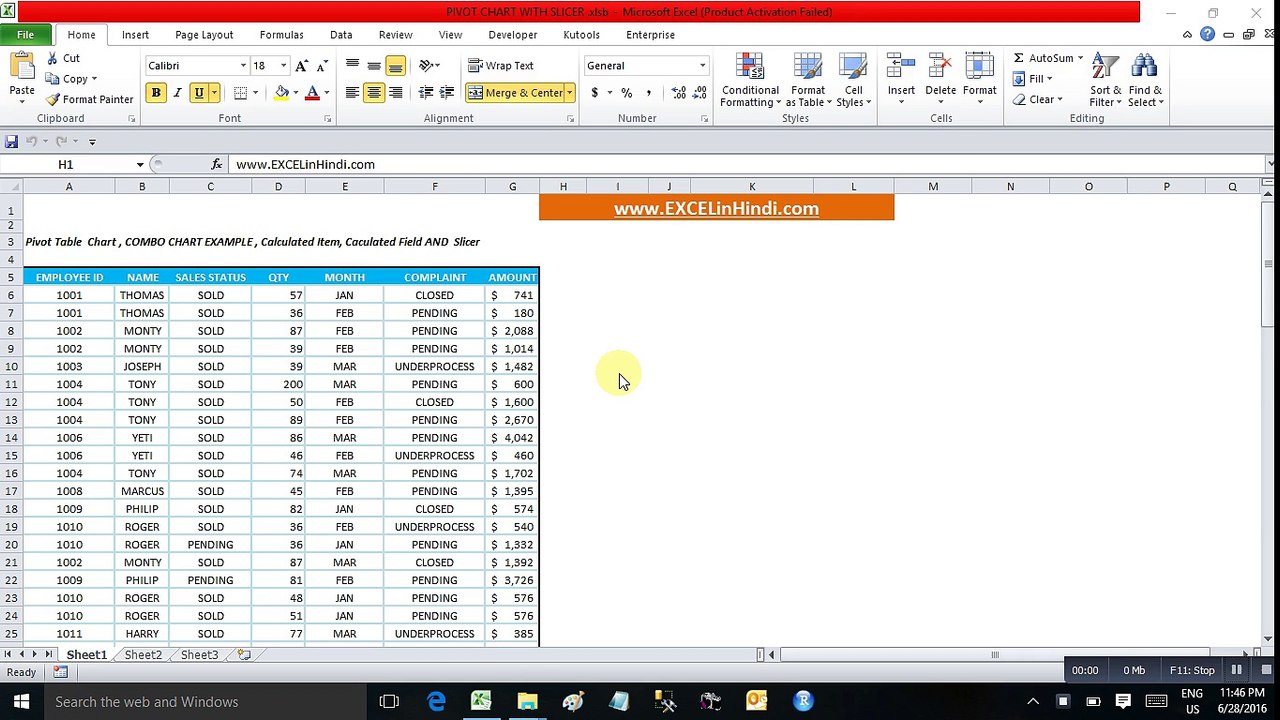
Task: Switch to the Formulas tab
Action: (x=281, y=34)
